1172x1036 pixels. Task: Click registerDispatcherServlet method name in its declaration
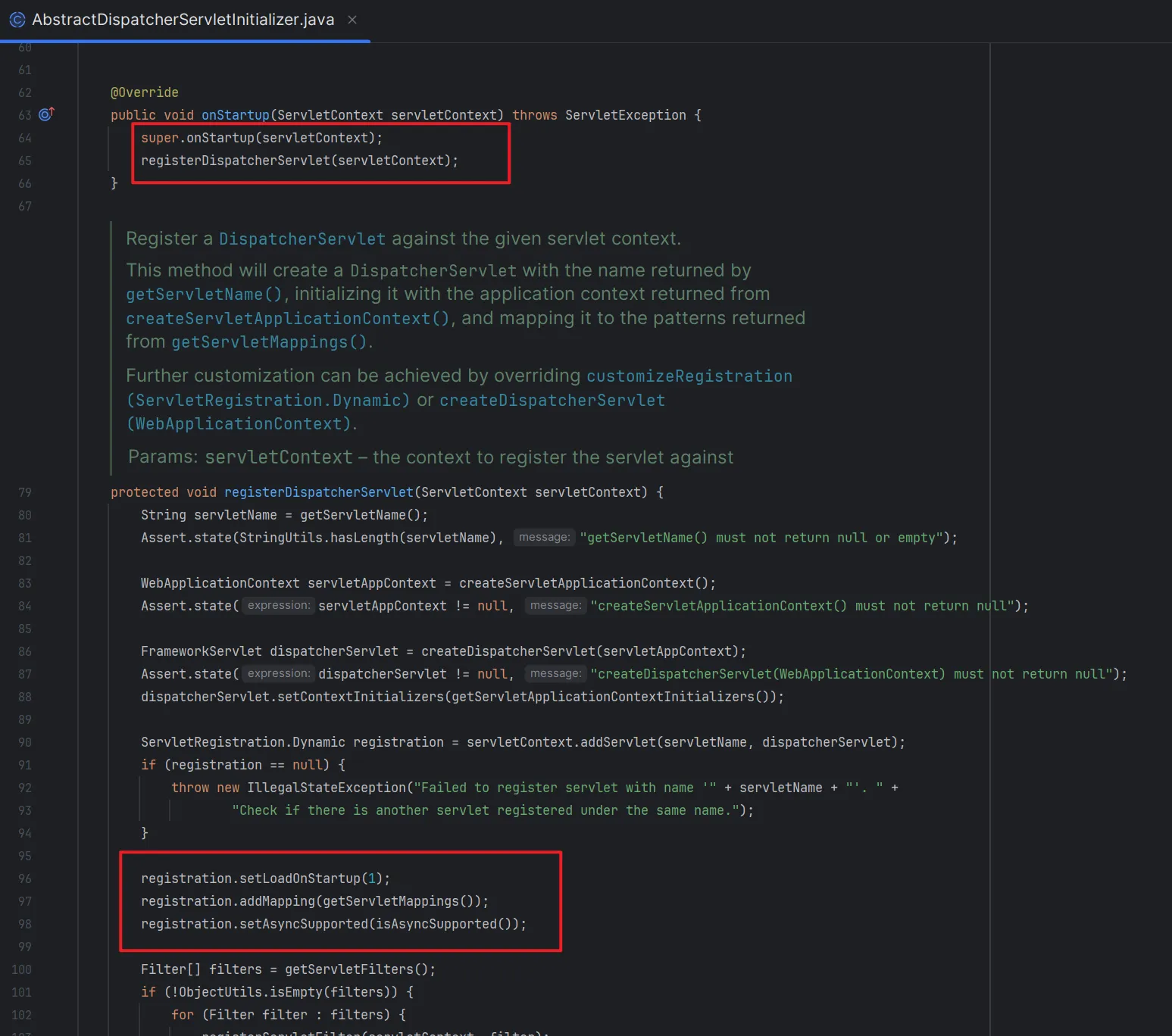pos(318,492)
